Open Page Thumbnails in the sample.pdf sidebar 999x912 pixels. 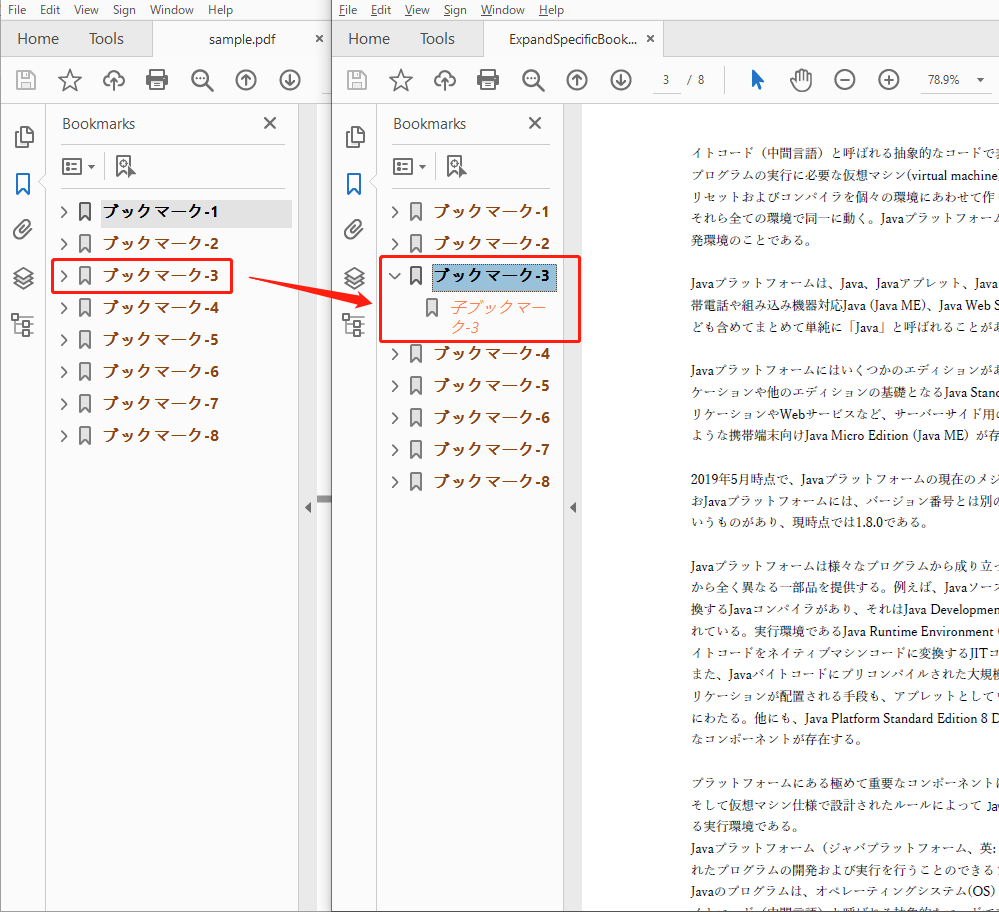click(24, 136)
